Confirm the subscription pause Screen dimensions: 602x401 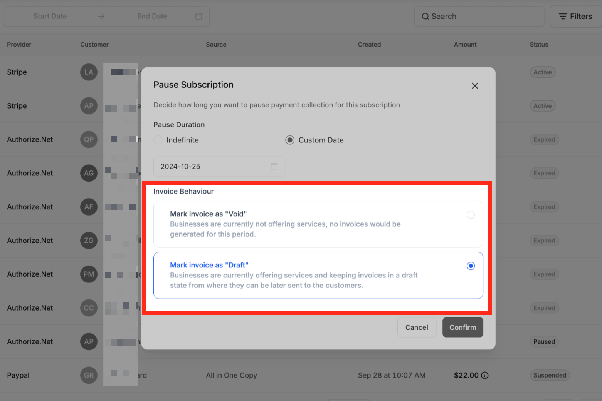tap(463, 327)
